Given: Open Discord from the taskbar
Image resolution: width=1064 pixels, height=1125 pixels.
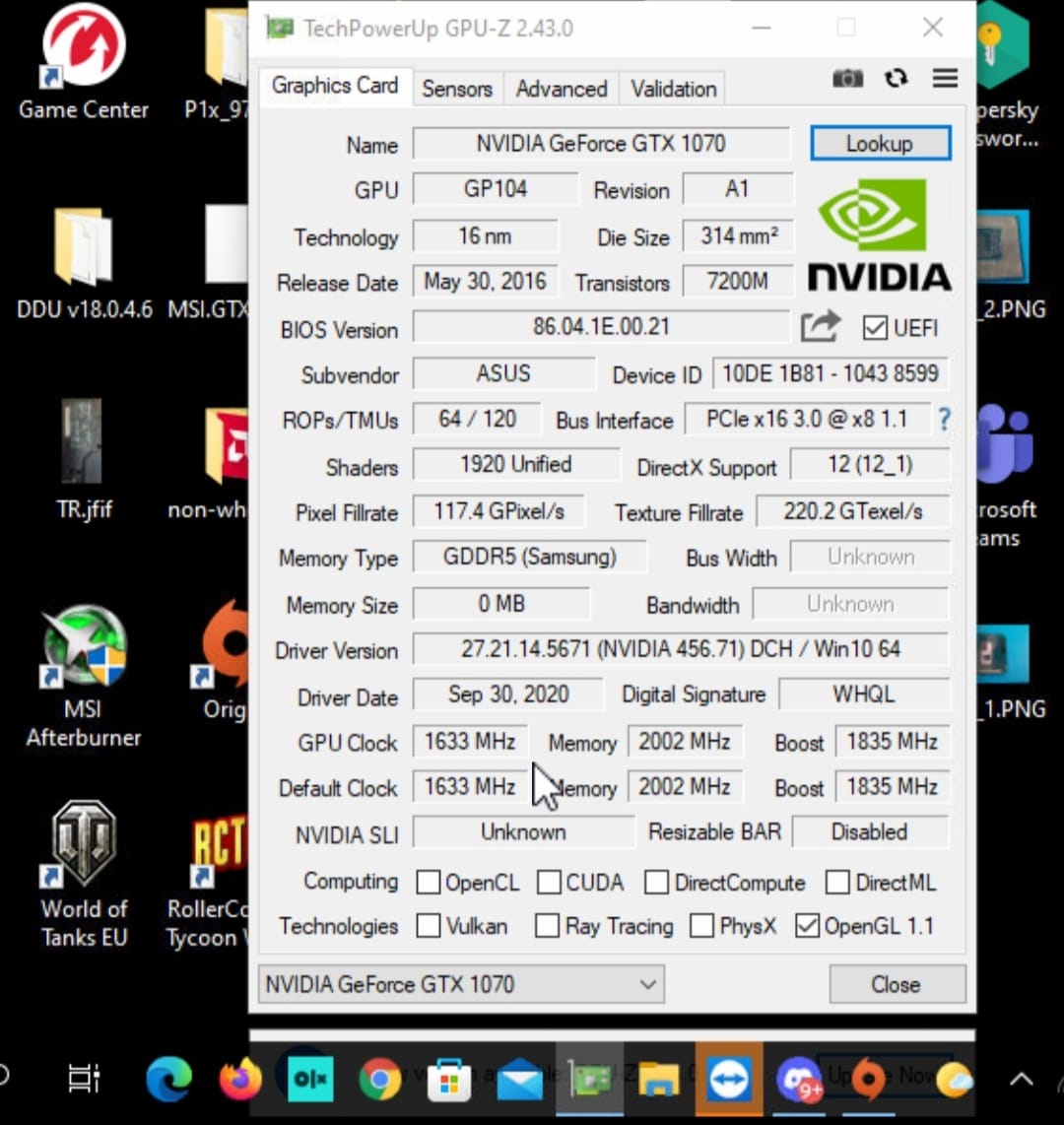Looking at the screenshot, I should (x=799, y=1079).
